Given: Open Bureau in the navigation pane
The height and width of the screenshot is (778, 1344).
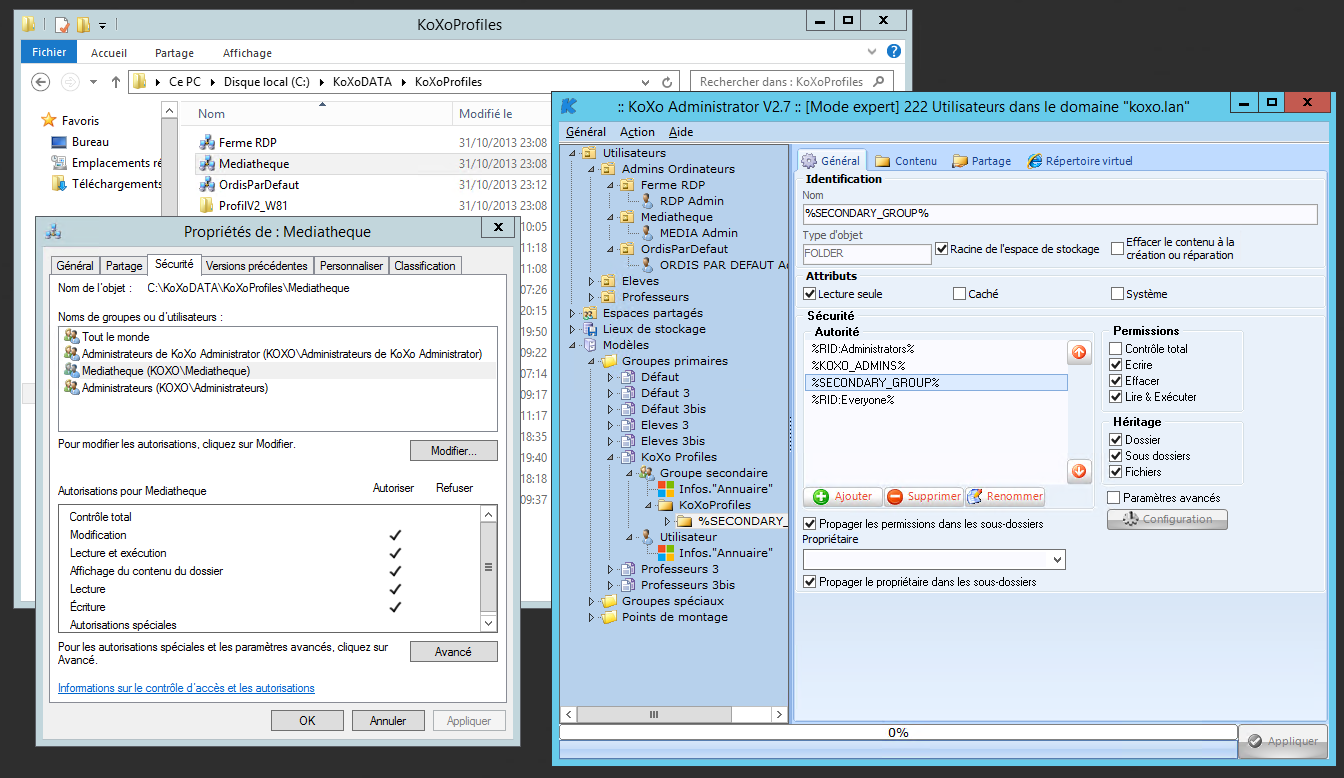Looking at the screenshot, I should [90, 142].
